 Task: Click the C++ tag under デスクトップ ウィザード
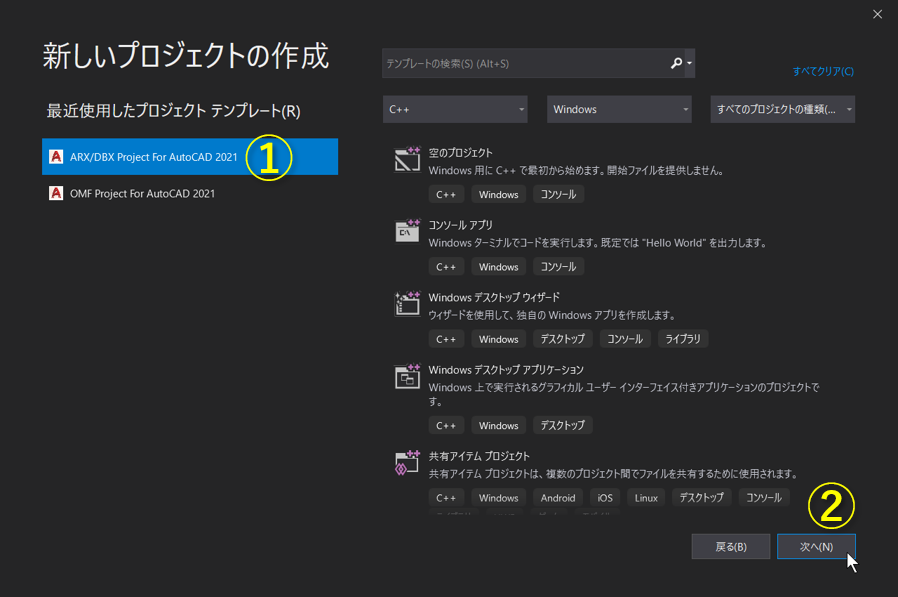pos(446,339)
